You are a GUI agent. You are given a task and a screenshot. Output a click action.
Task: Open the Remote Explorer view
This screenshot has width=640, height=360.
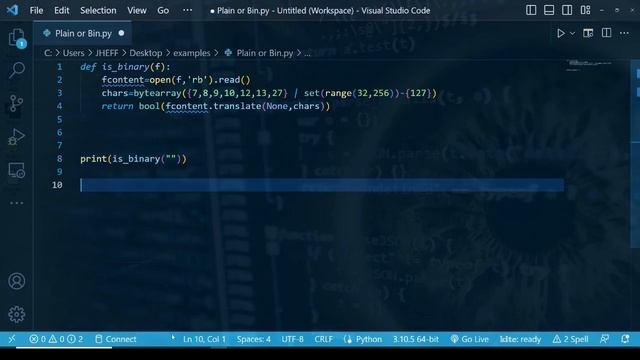pos(17,170)
